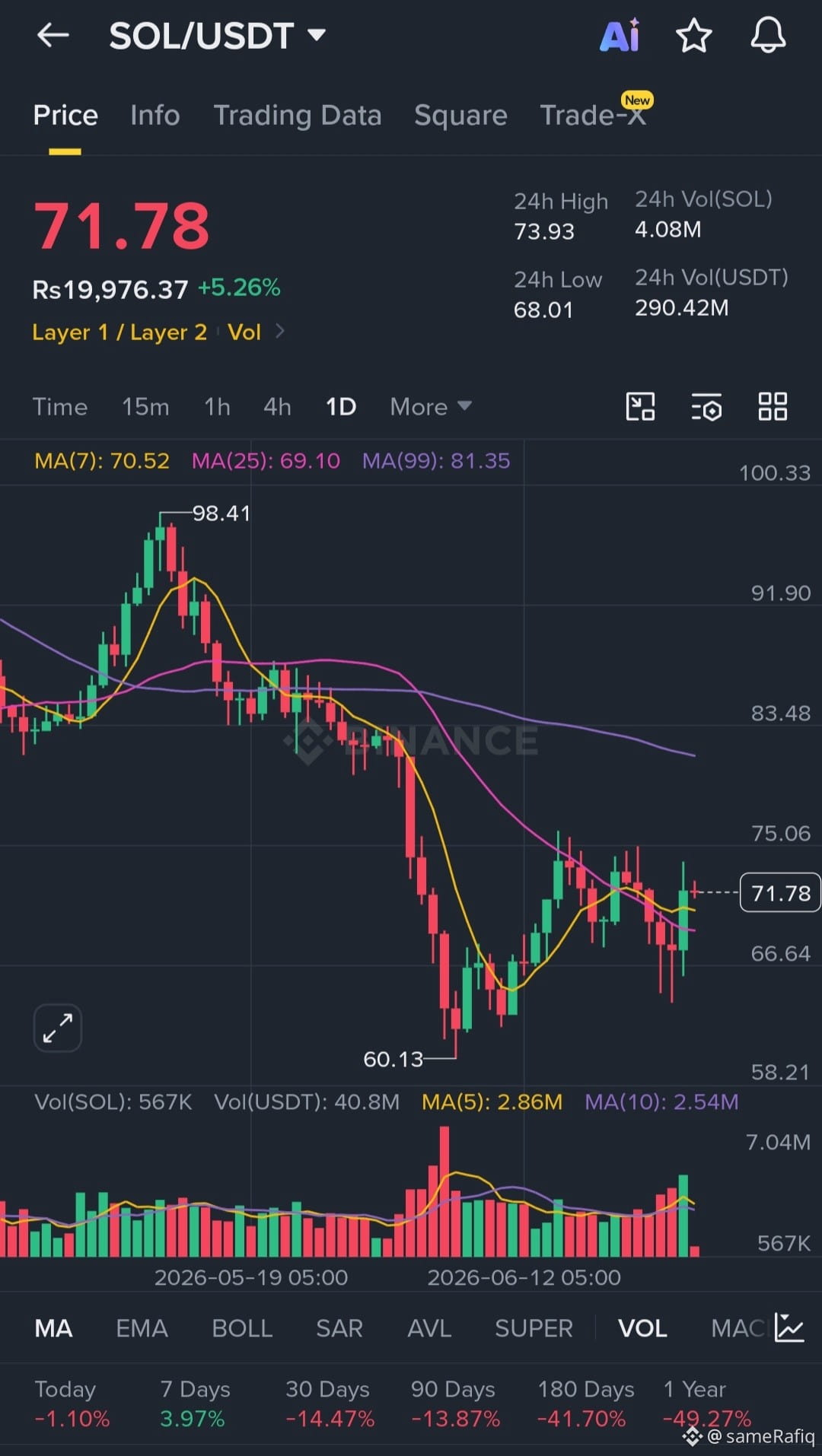Tap the 24h Low value 68.01
Screen dimensions: 822x1456
[543, 310]
